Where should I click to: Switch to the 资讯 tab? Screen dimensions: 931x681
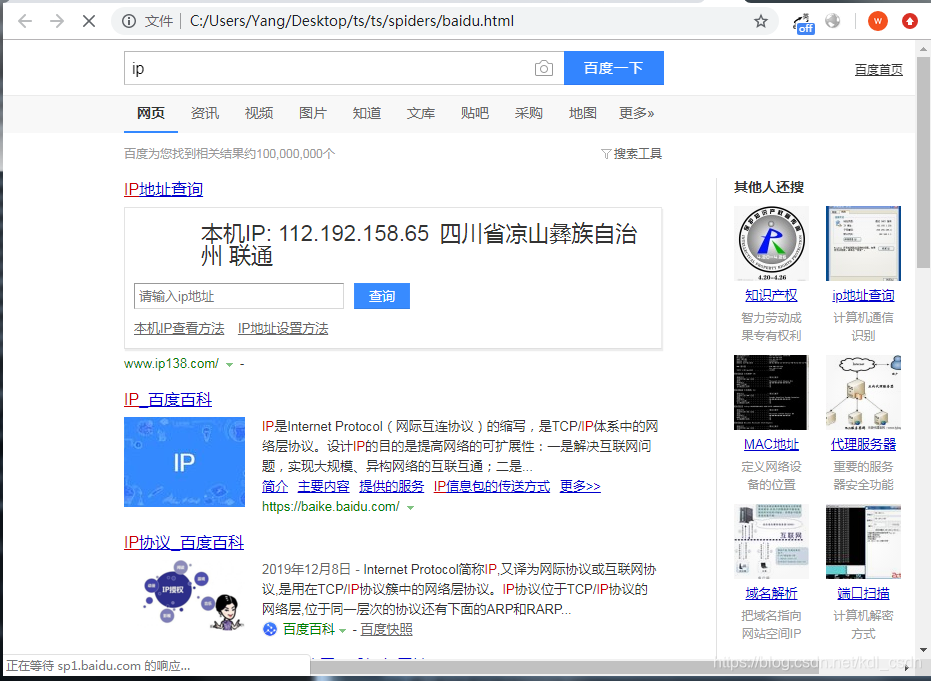pyautogui.click(x=205, y=113)
